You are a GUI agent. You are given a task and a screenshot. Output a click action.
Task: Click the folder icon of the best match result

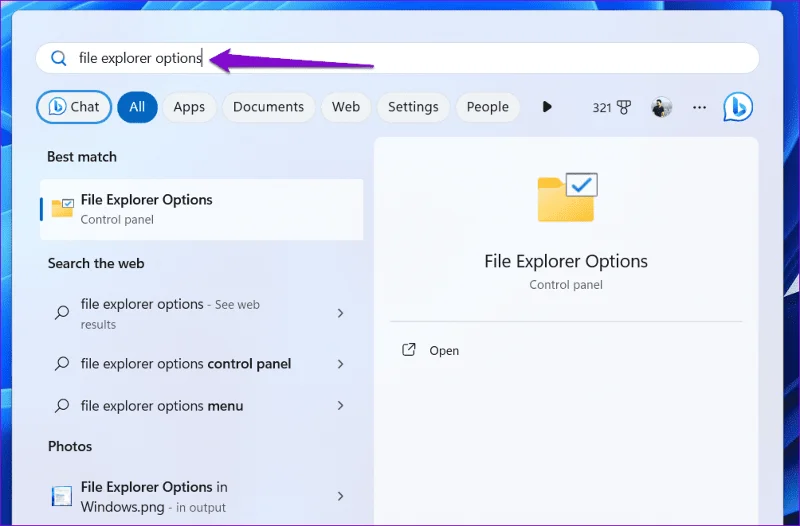(62, 208)
